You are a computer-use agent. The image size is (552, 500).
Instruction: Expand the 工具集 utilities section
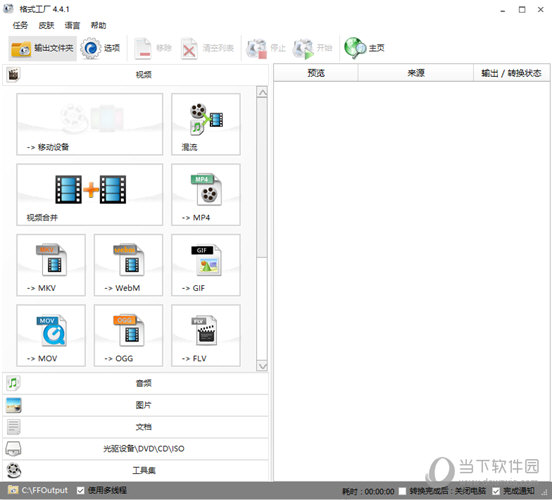point(136,470)
